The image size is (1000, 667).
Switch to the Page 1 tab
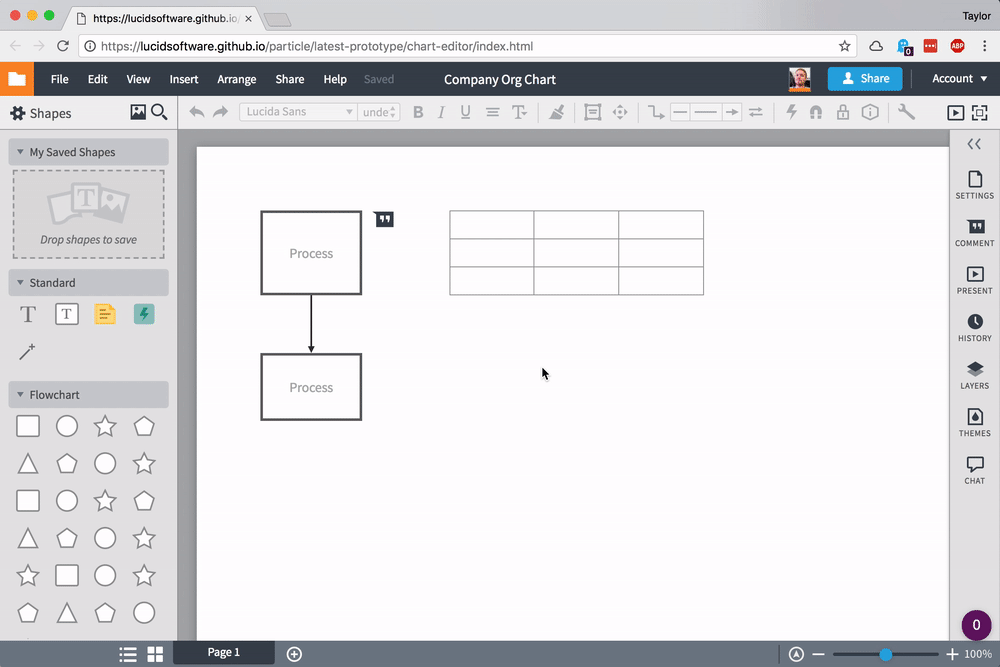(x=224, y=653)
